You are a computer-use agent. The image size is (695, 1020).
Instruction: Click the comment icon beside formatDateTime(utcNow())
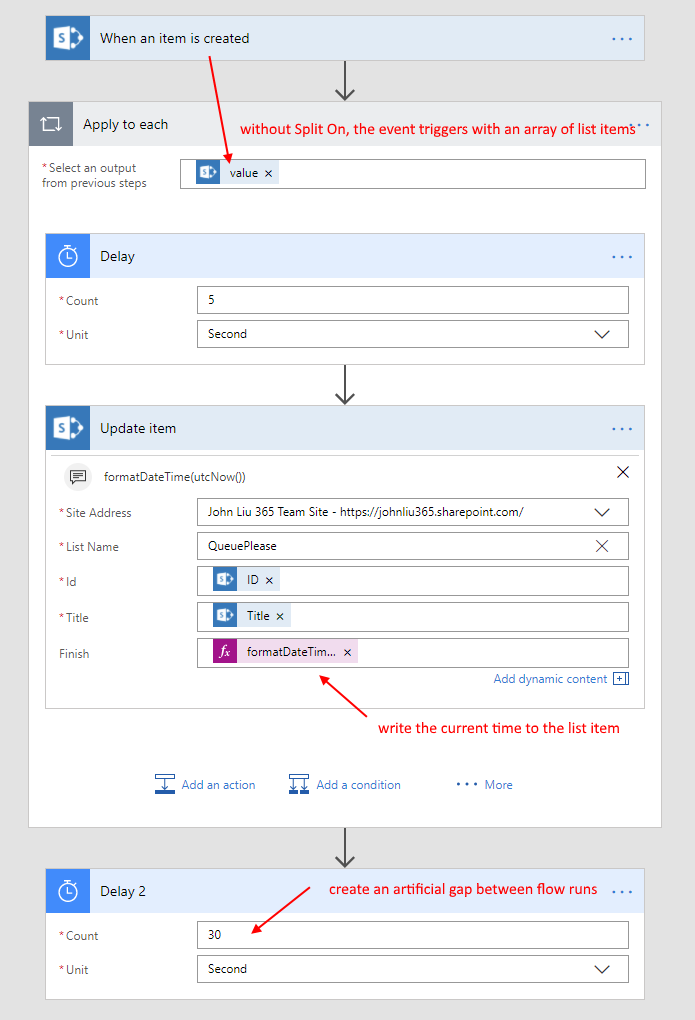coord(79,476)
